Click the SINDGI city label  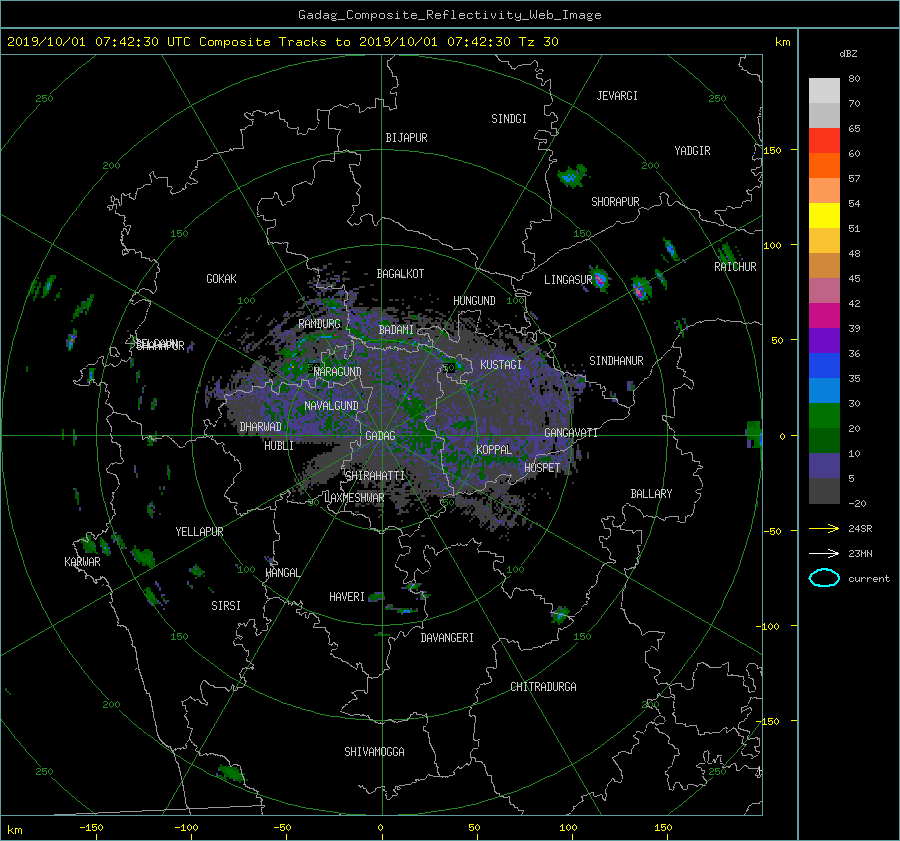pyautogui.click(x=509, y=119)
